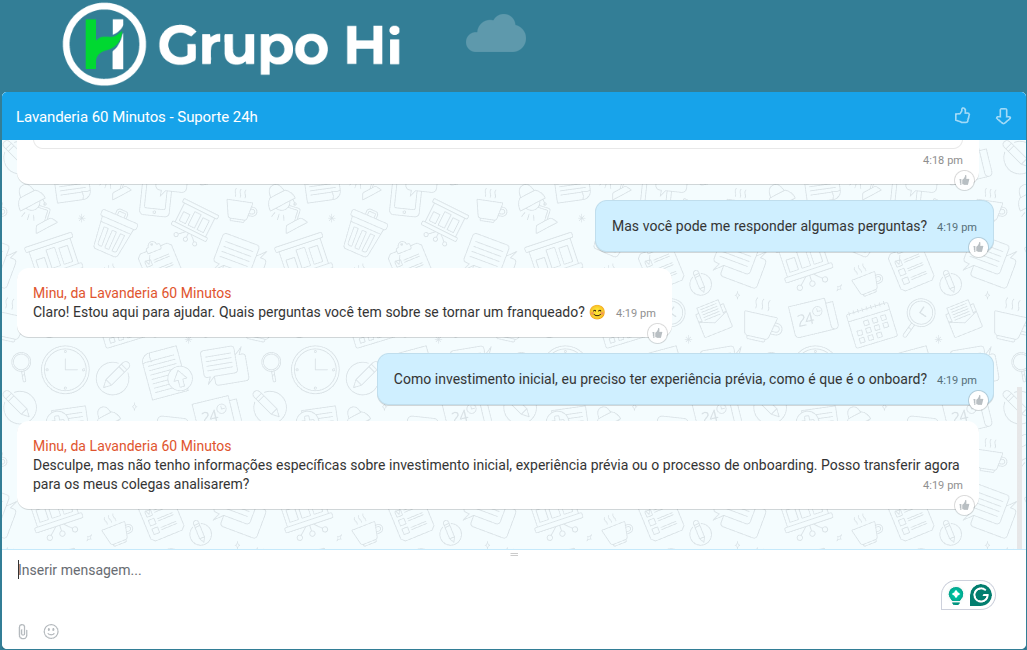Click the green lightbulb suggestion icon
Screen dimensions: 1027x650
click(956, 595)
